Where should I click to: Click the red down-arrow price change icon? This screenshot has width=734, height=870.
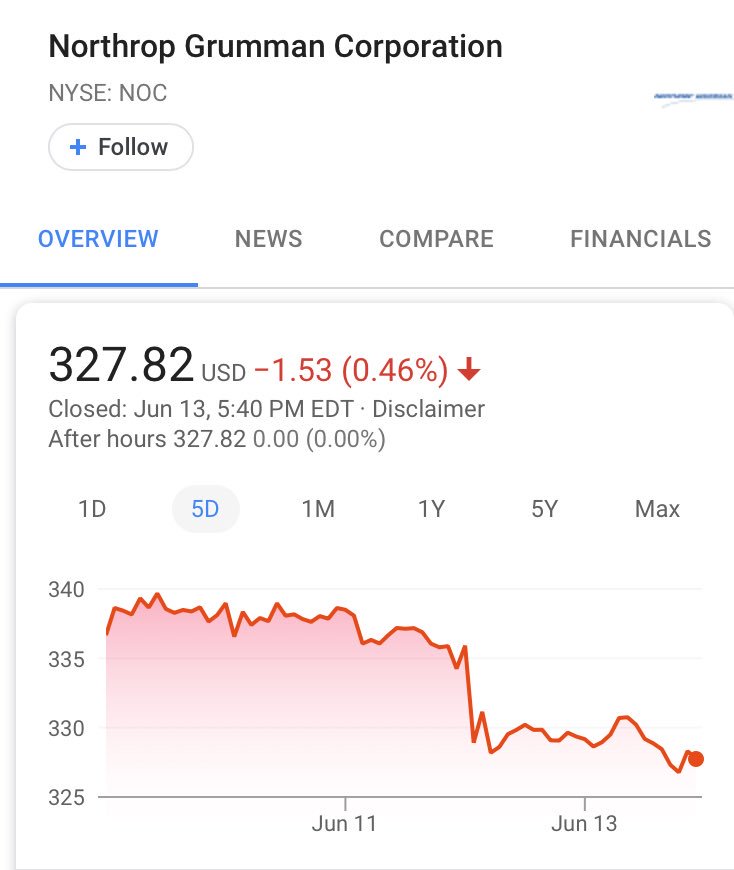click(469, 370)
